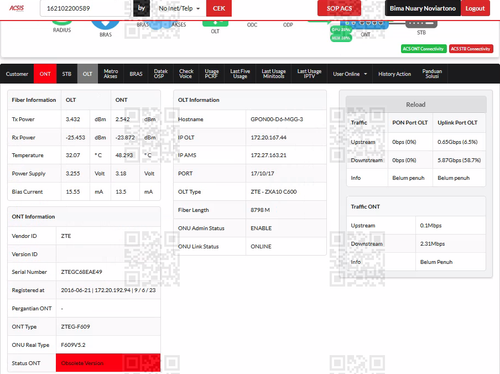This screenshot has height=374, width=500.
Task: Click ONU Real Type F609V5.2
Action: coord(73,345)
